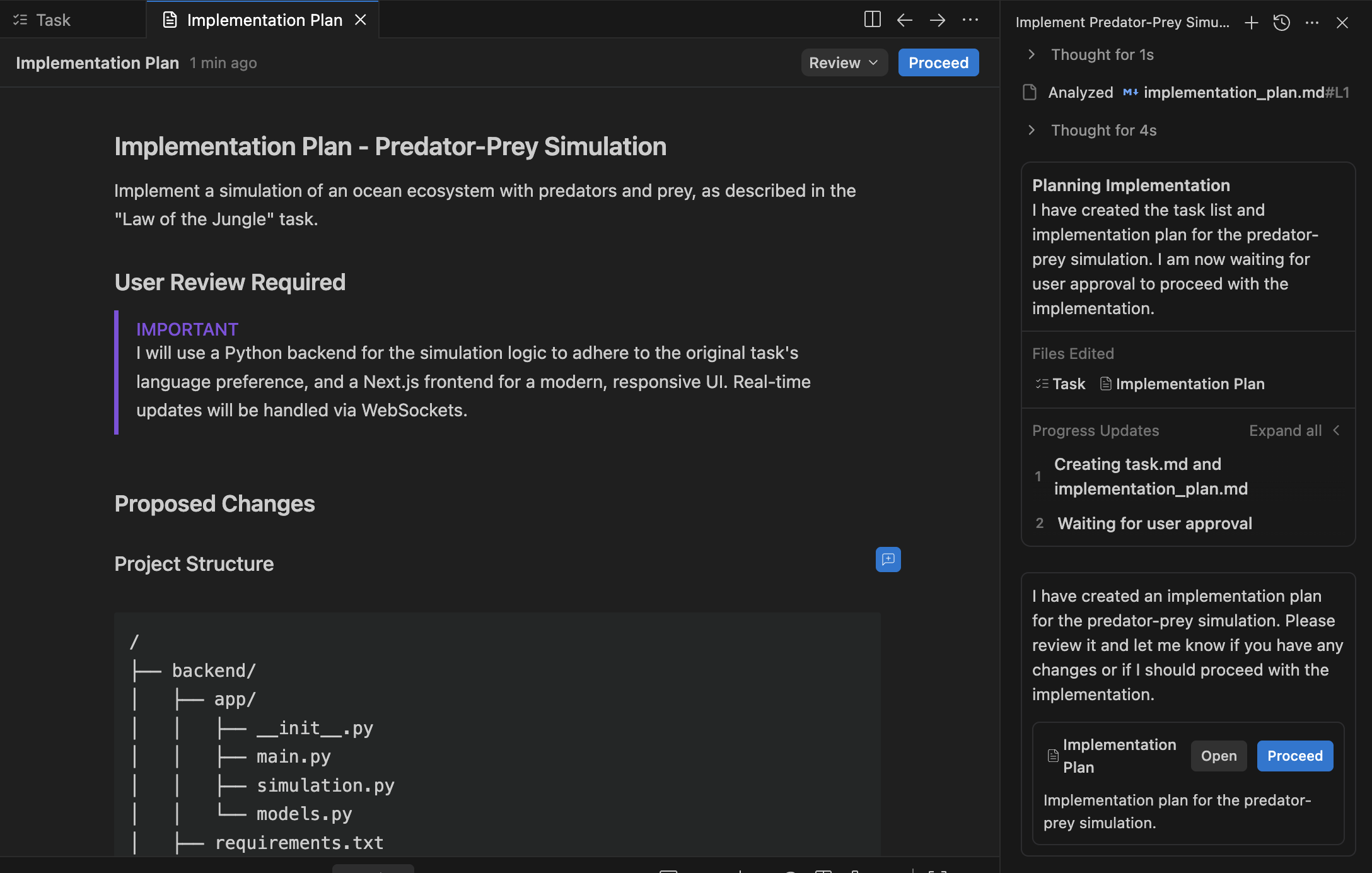
Task: Start new conversation with plus icon
Action: (x=1252, y=23)
